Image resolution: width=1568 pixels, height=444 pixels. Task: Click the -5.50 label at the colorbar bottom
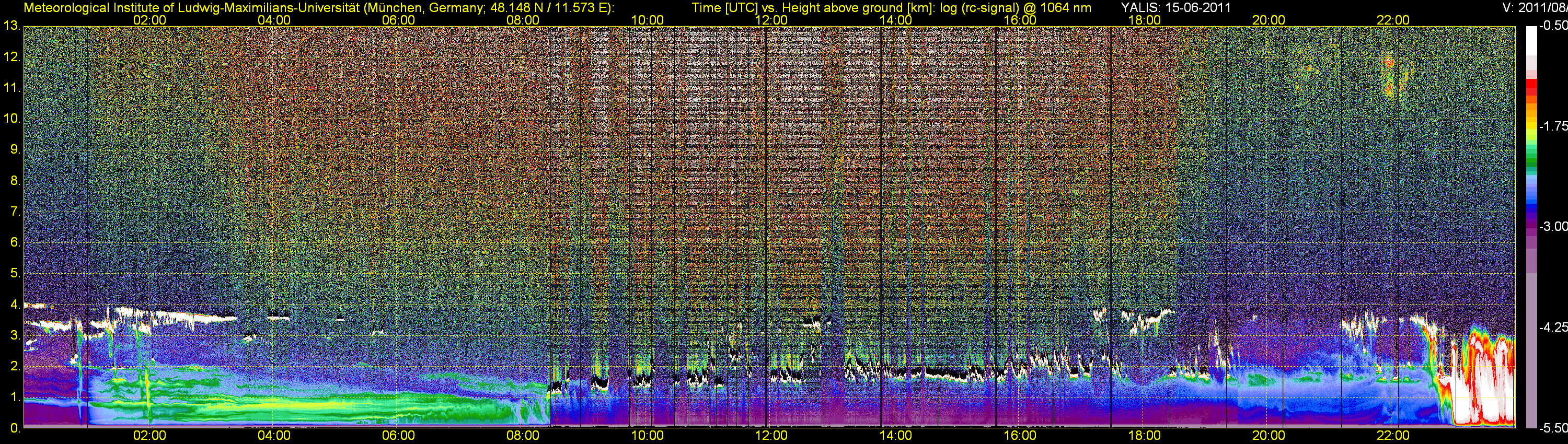tap(1553, 428)
